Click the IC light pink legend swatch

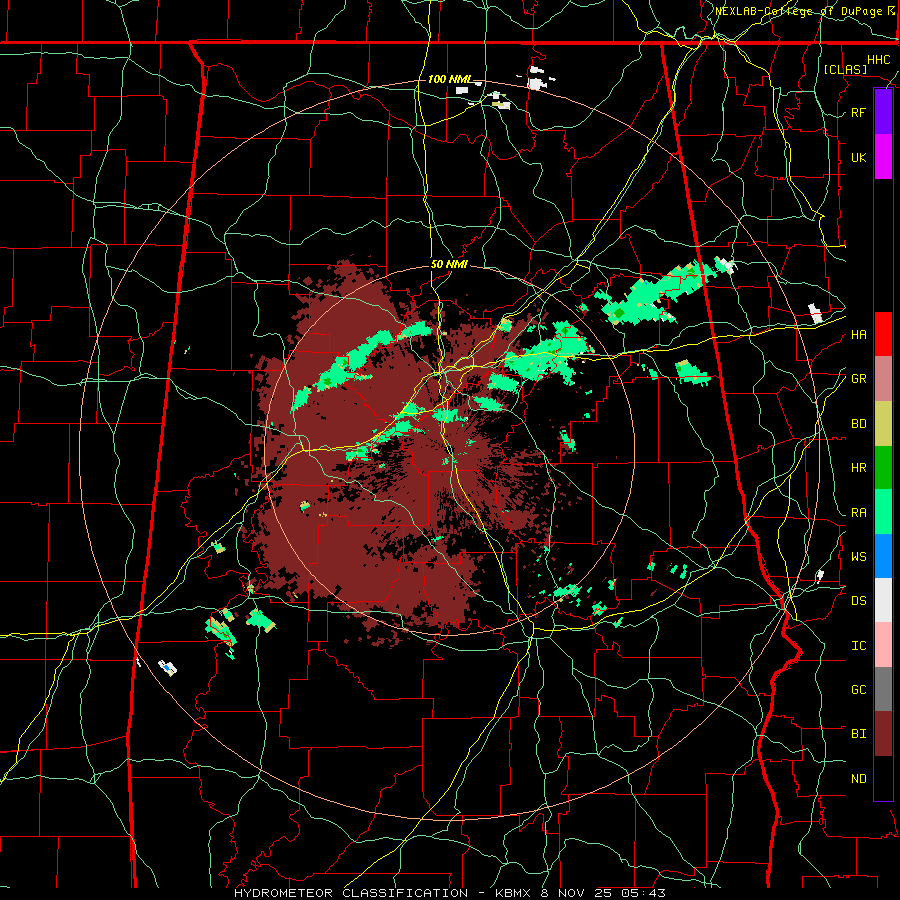883,645
